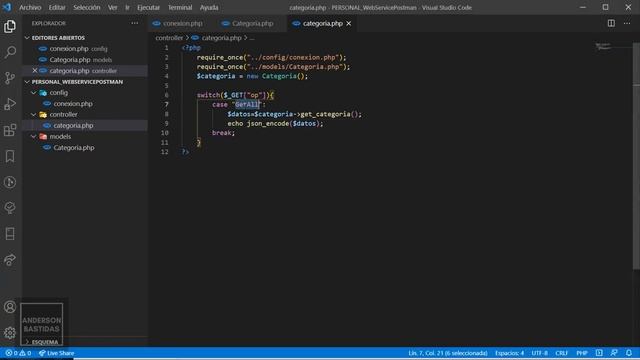Close the categoria.php editor tab
The image size is (640, 360).
pyautogui.click(x=349, y=24)
